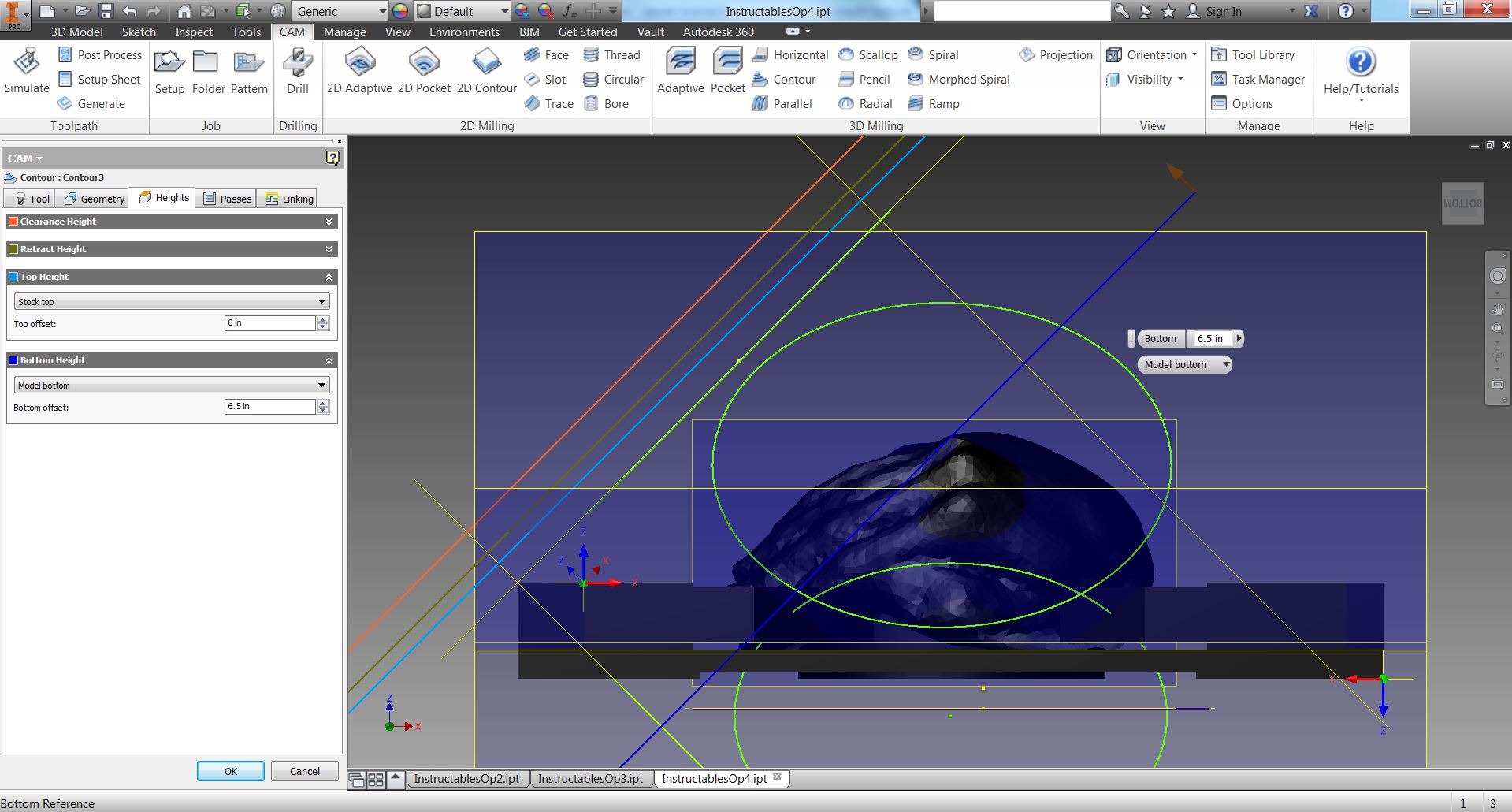Select the Trace operation
The image size is (1512, 812).
click(548, 104)
